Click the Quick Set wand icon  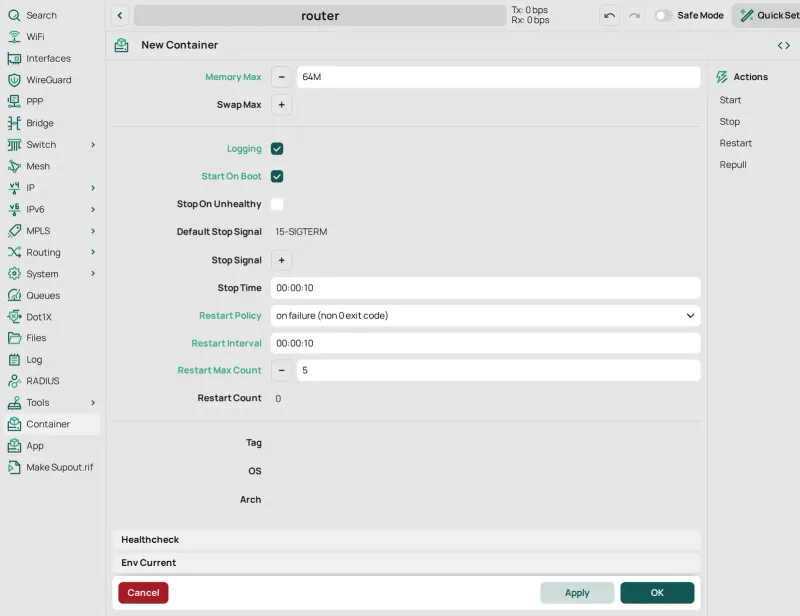746,16
